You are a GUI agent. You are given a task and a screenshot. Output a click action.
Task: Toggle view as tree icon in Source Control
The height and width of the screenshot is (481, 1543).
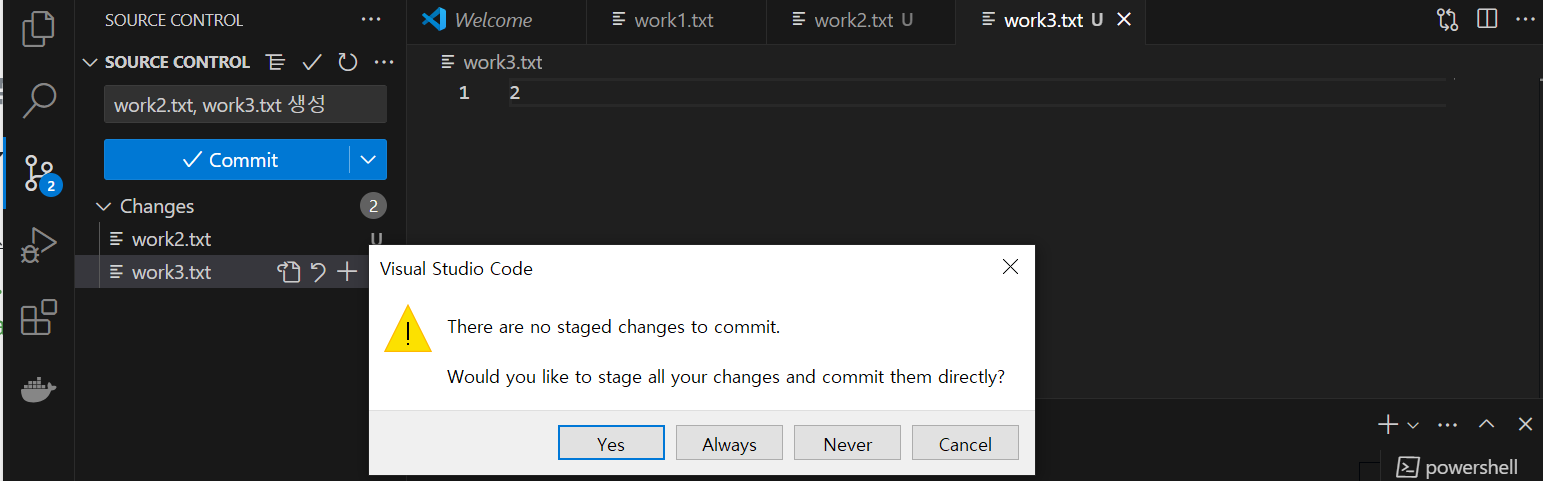point(276,62)
